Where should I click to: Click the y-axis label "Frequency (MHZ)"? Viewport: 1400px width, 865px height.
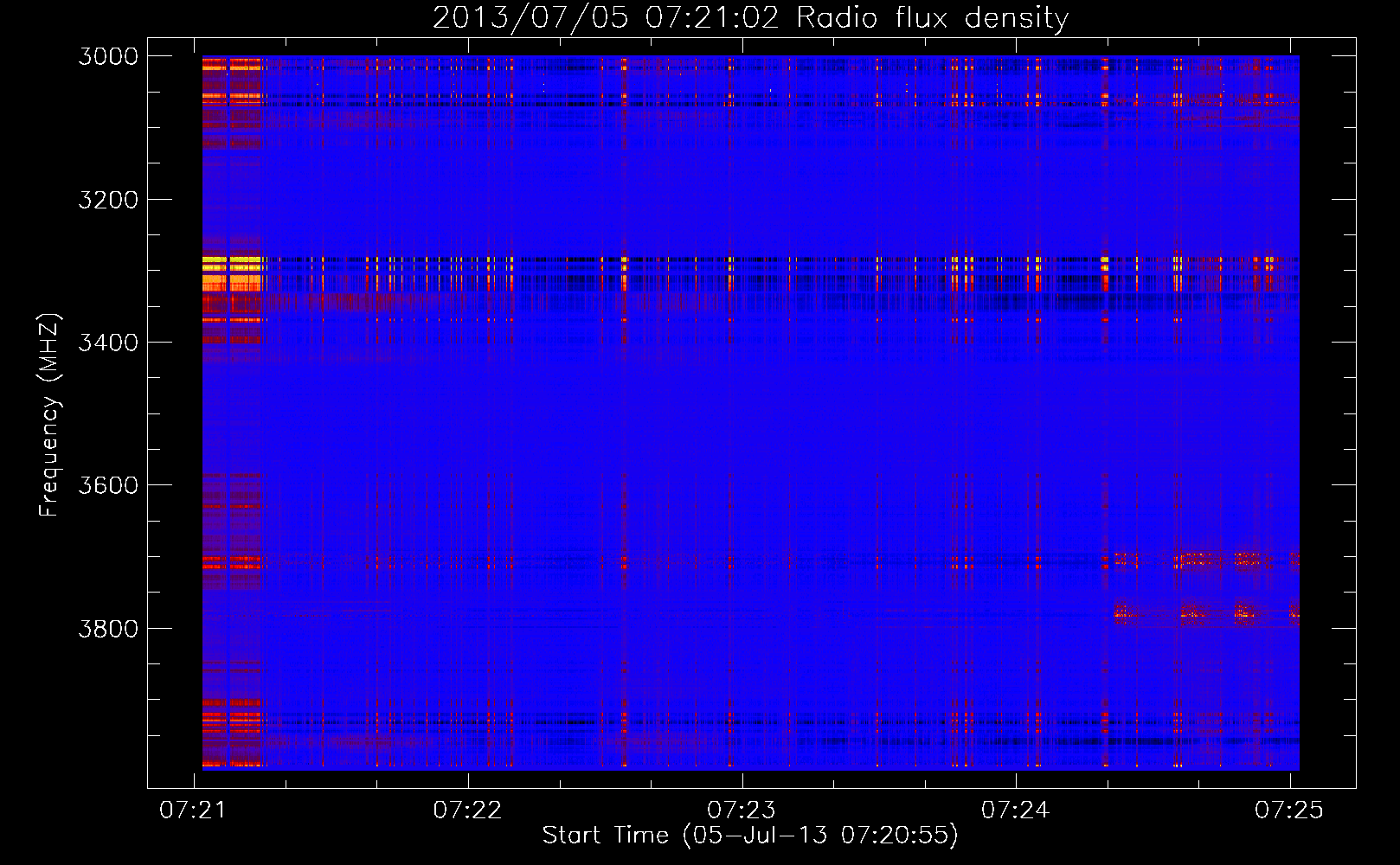pos(49,415)
